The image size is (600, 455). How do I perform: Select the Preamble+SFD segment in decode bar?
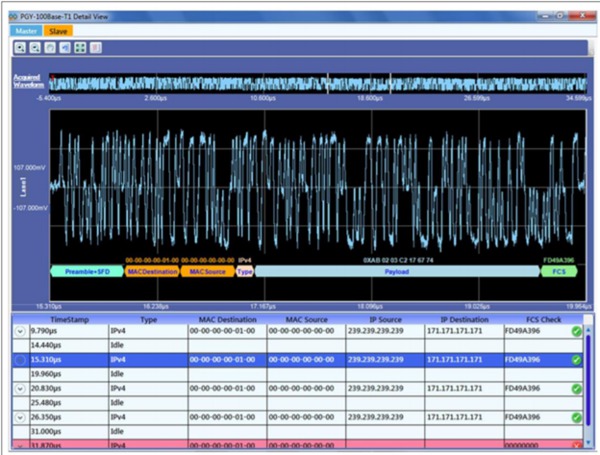pyautogui.click(x=87, y=272)
